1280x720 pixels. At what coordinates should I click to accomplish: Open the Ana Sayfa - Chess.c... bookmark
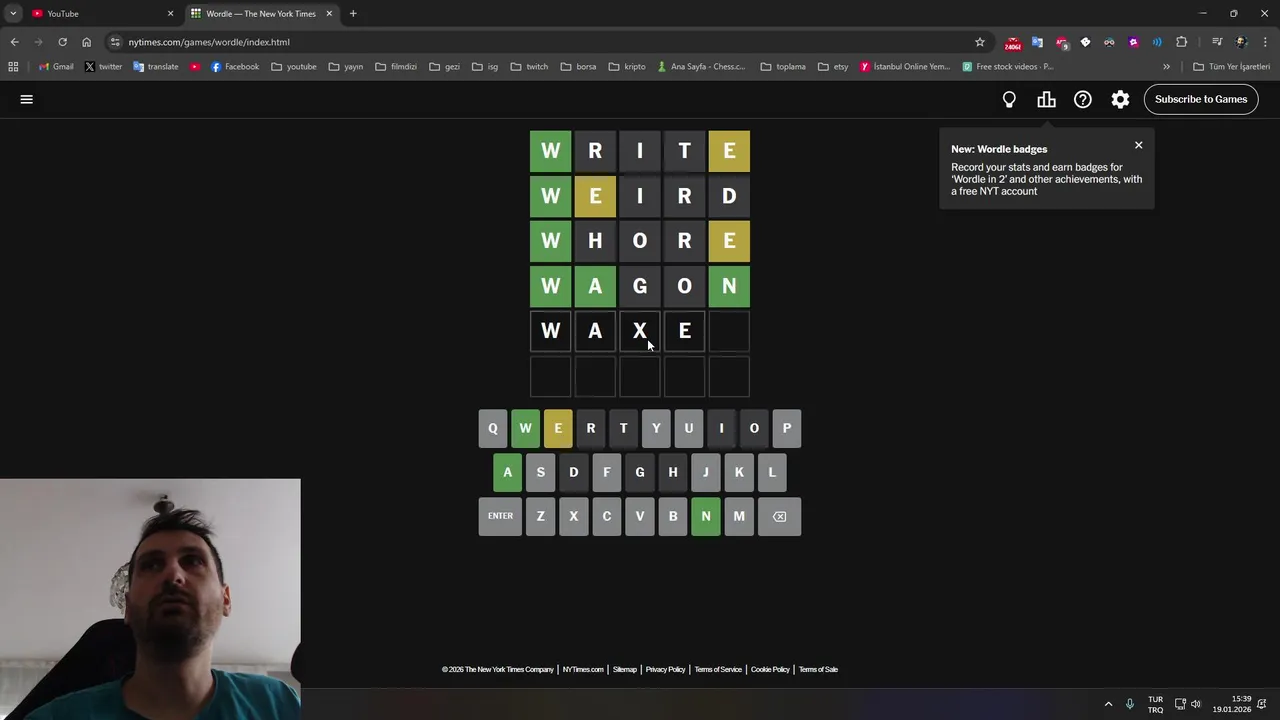701,67
